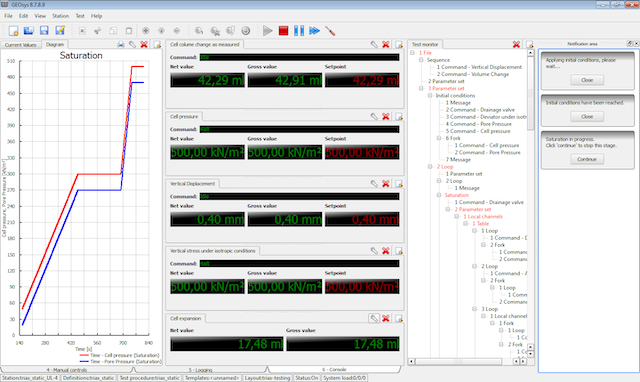Pause the running test
The height and width of the screenshot is (382, 640).
299,31
